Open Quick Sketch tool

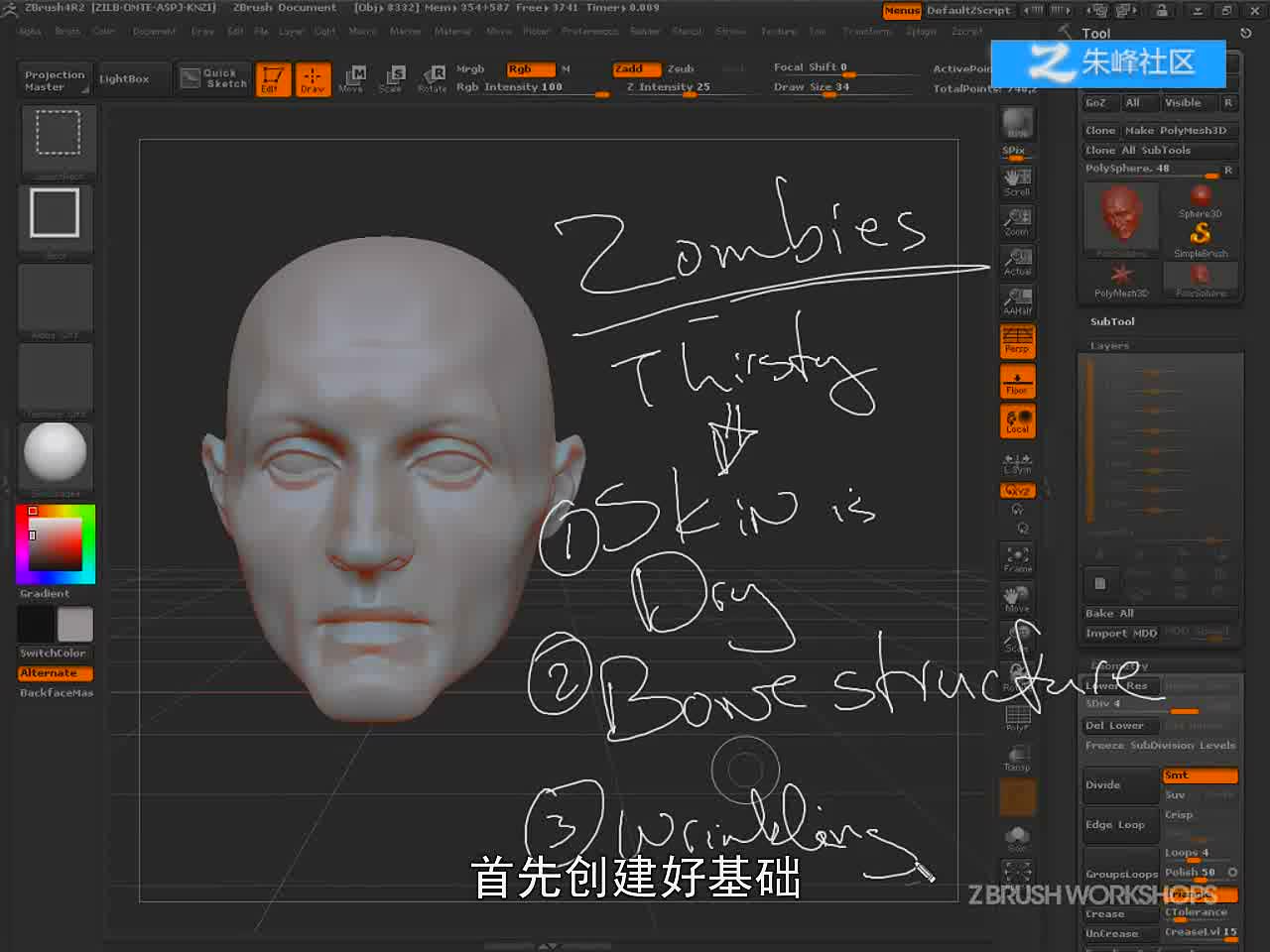213,78
